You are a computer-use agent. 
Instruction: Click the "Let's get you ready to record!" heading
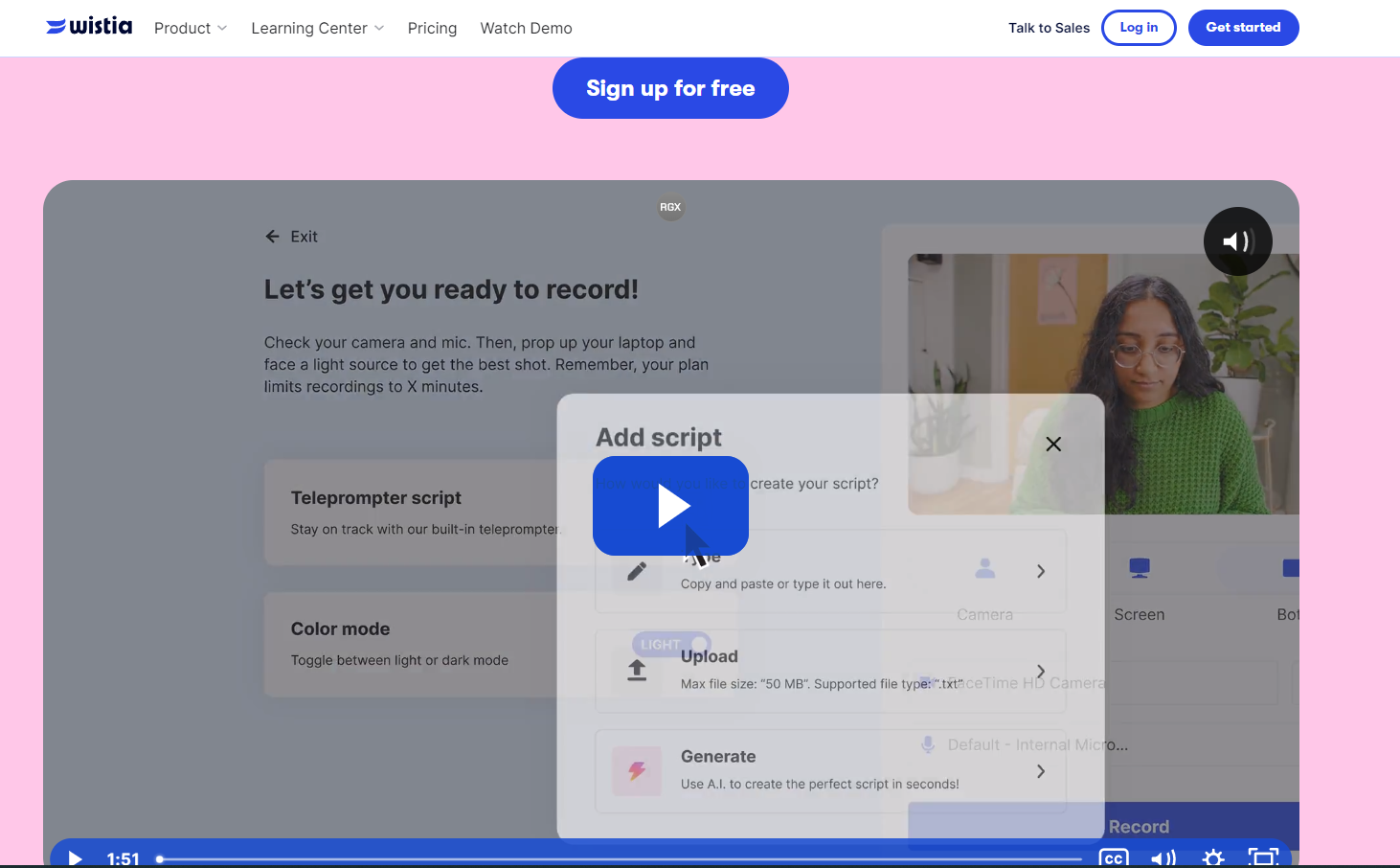click(451, 289)
